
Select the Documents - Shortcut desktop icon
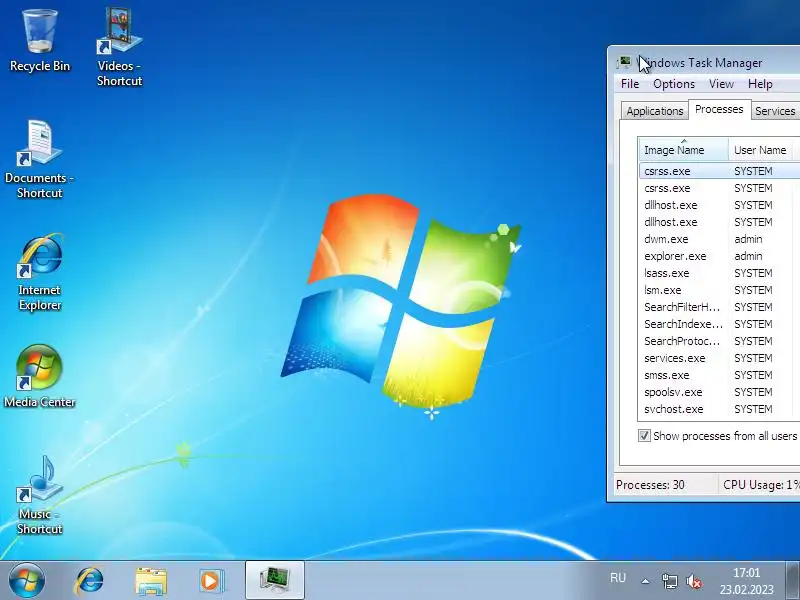click(39, 159)
